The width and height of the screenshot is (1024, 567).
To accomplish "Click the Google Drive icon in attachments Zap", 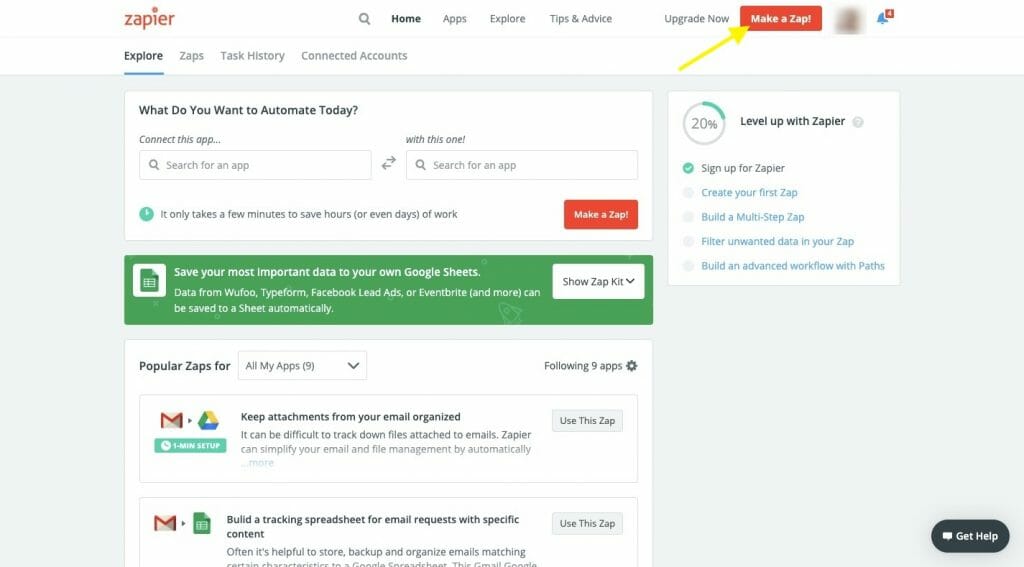I will coord(208,420).
